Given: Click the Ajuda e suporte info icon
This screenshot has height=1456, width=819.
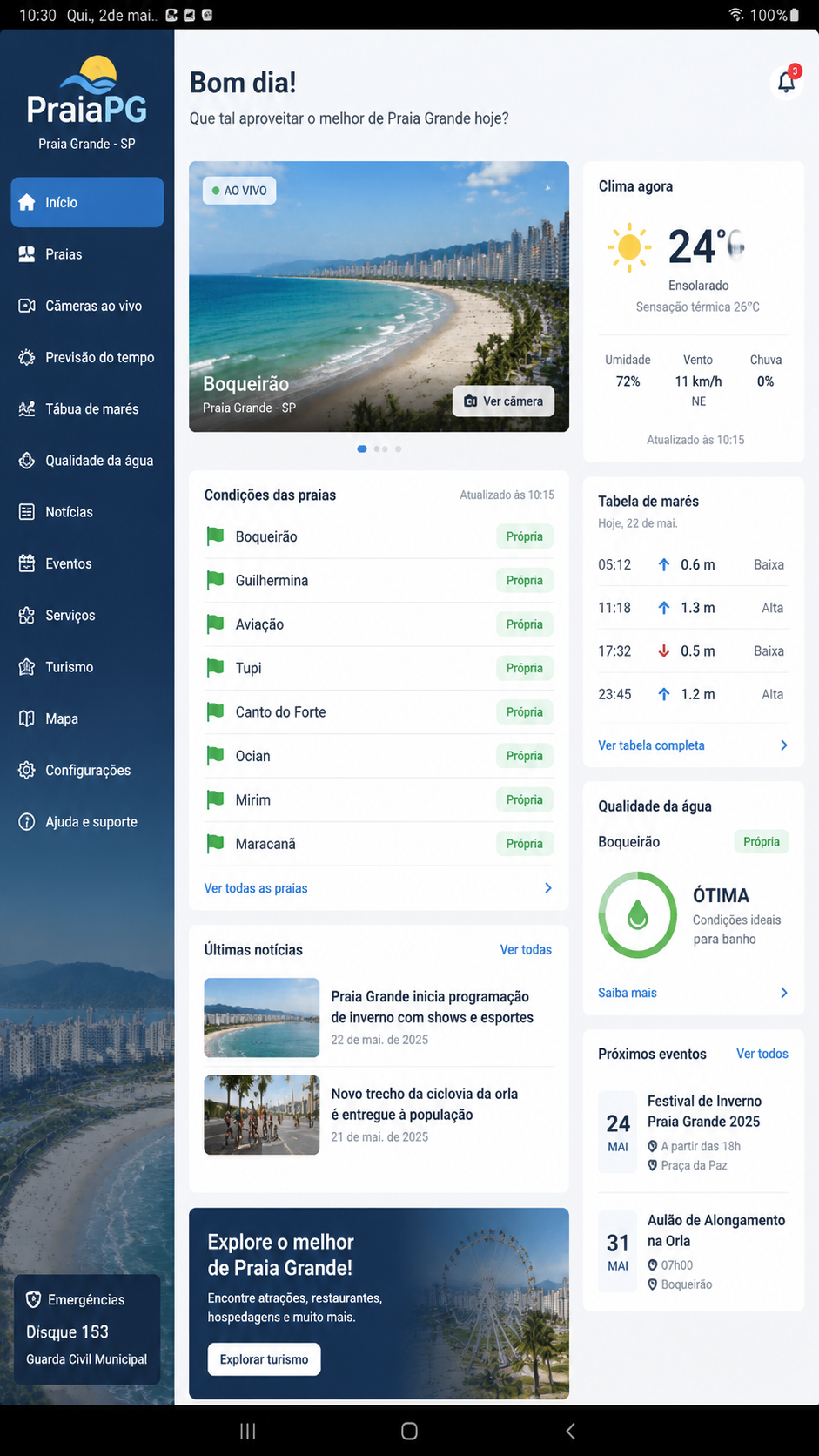Looking at the screenshot, I should click(x=27, y=821).
